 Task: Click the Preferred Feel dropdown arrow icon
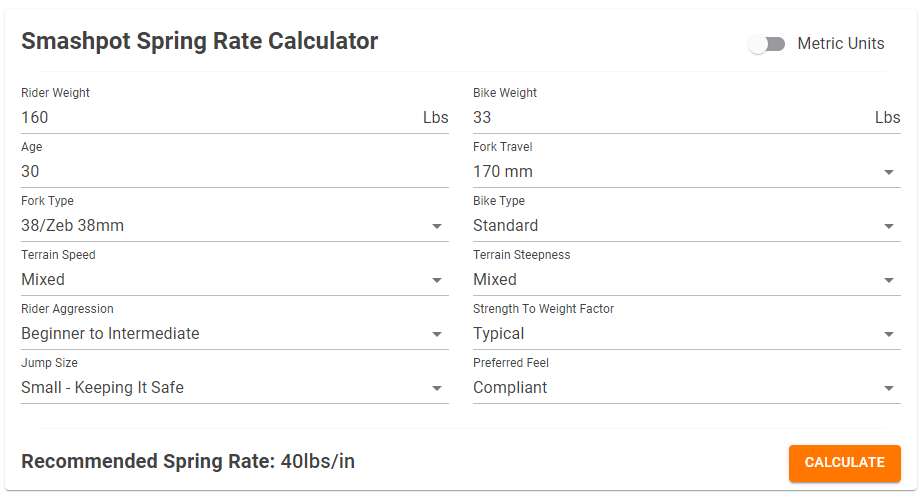point(889,389)
